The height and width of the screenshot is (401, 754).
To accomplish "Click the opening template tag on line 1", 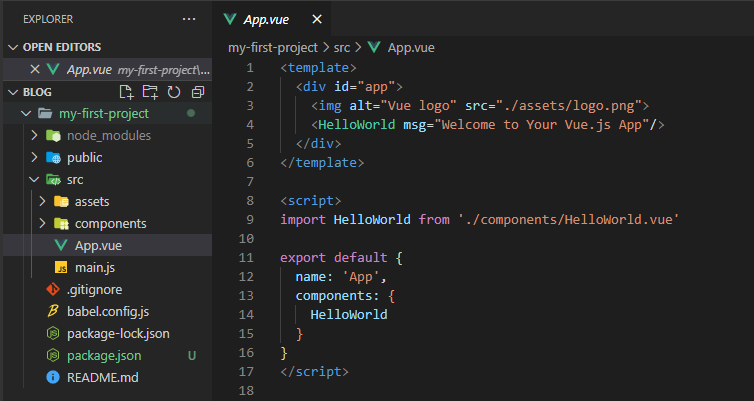I will pyautogui.click(x=318, y=68).
